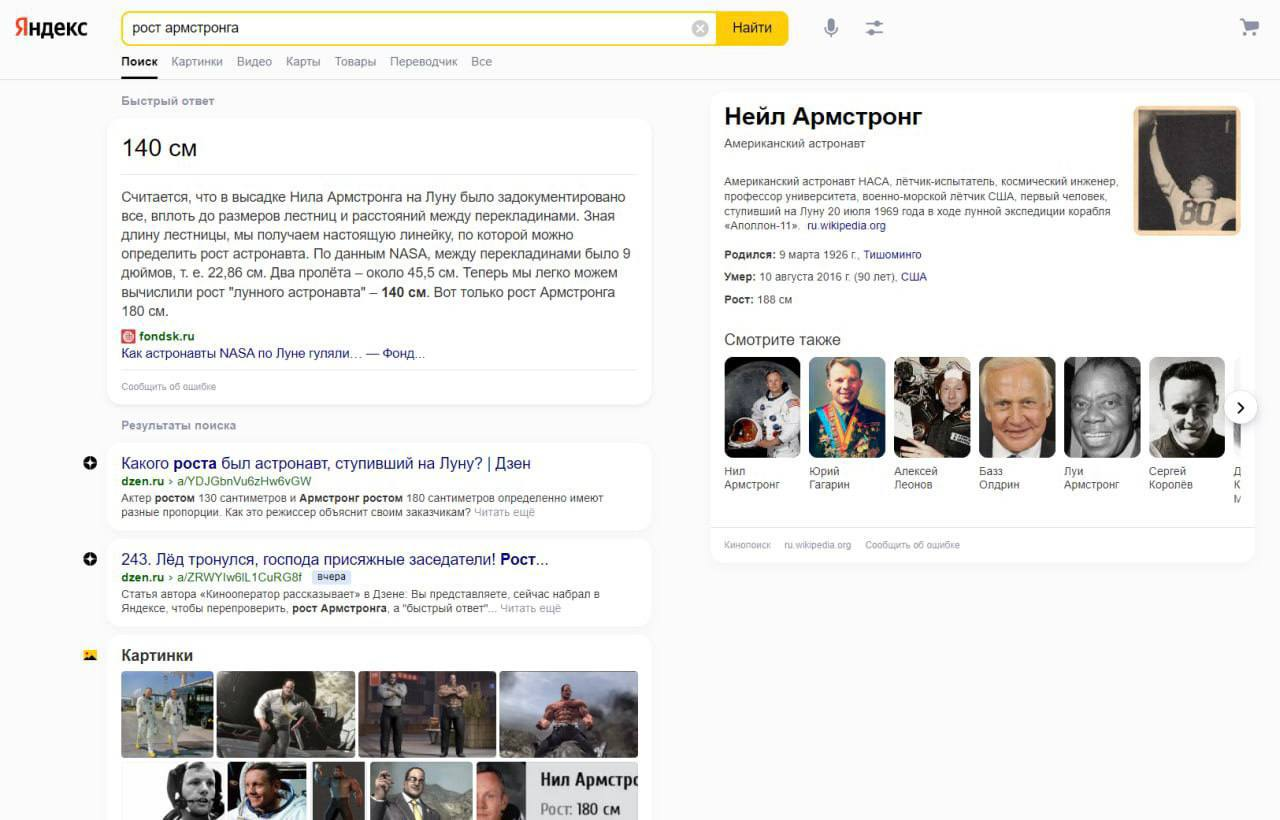1280x820 pixels.
Task: Expand 'Читать ещё' in first dzen result
Action: pos(504,512)
